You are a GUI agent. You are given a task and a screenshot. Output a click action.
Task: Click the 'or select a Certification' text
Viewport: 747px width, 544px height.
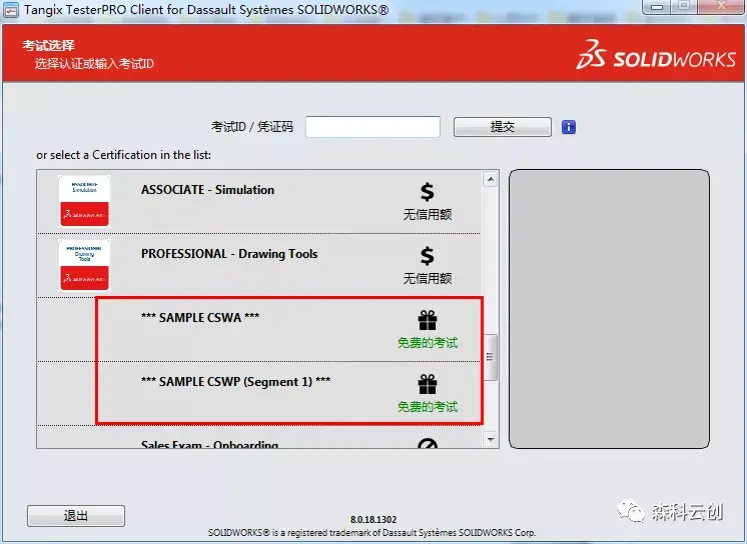point(123,155)
